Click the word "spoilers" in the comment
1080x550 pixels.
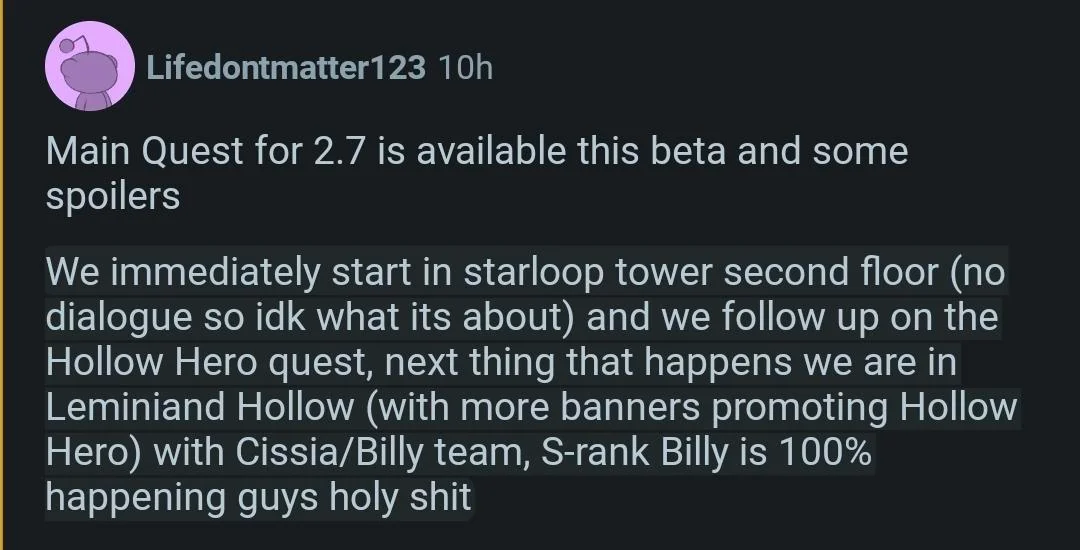tap(112, 196)
